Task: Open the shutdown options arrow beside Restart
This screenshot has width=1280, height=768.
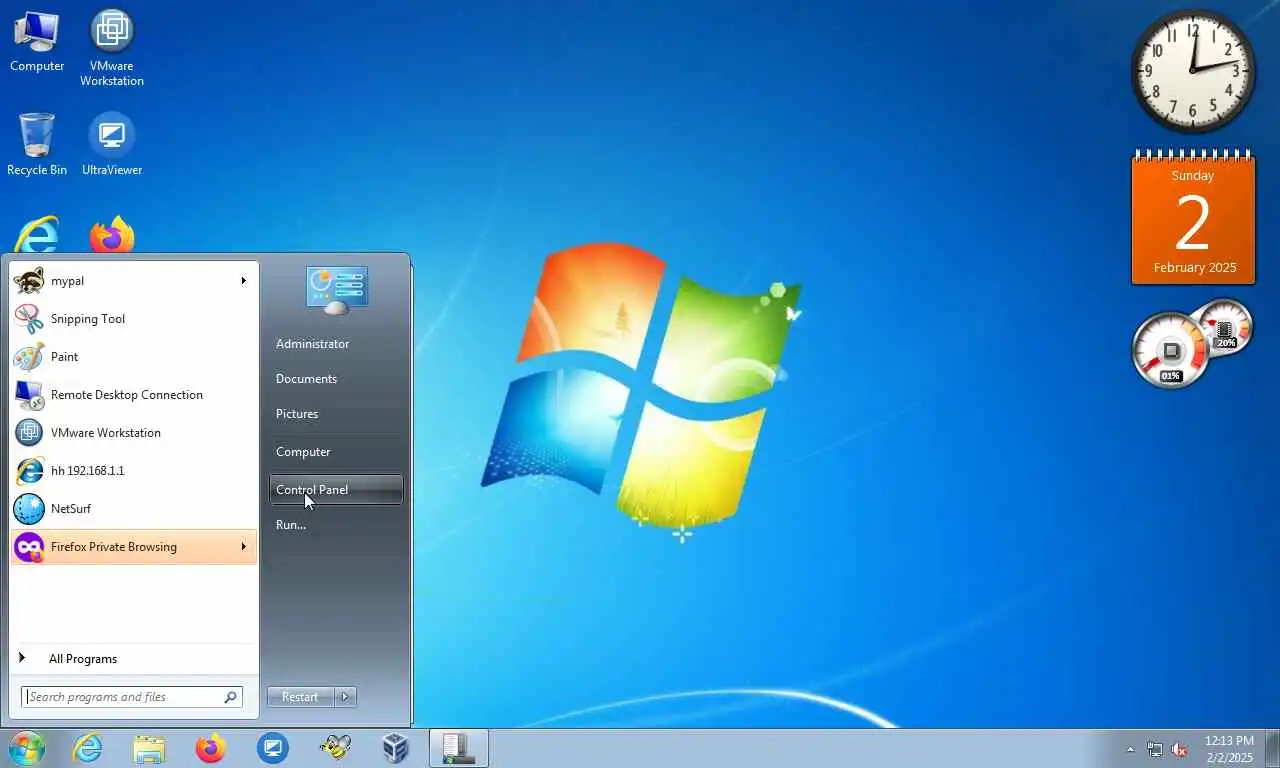Action: (x=345, y=697)
